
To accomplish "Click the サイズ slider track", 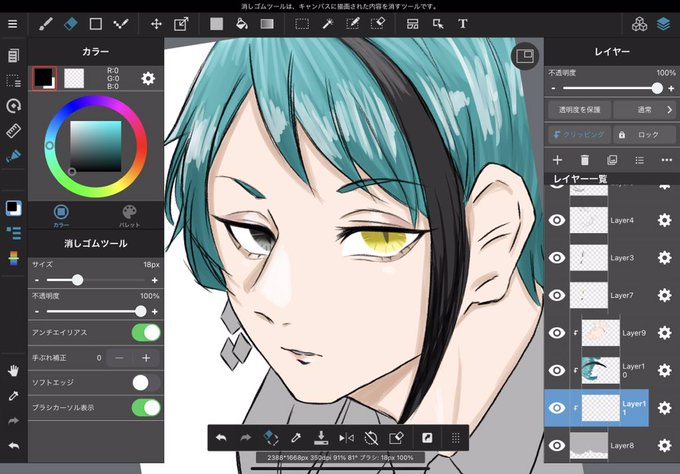I will click(95, 280).
